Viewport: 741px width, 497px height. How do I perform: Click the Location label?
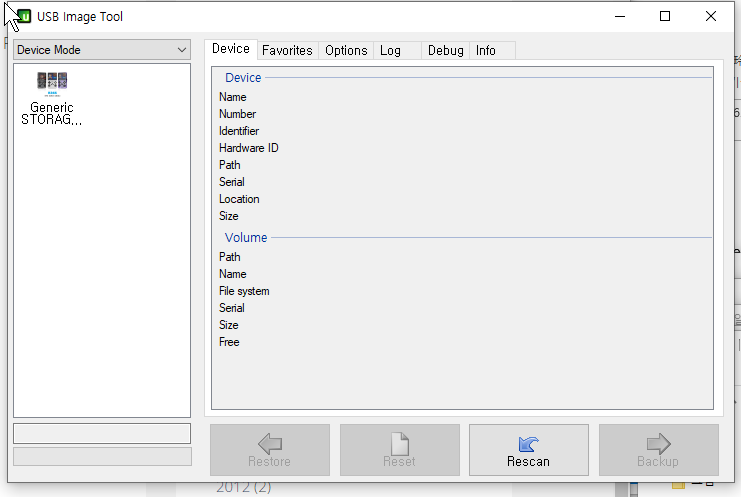point(239,199)
